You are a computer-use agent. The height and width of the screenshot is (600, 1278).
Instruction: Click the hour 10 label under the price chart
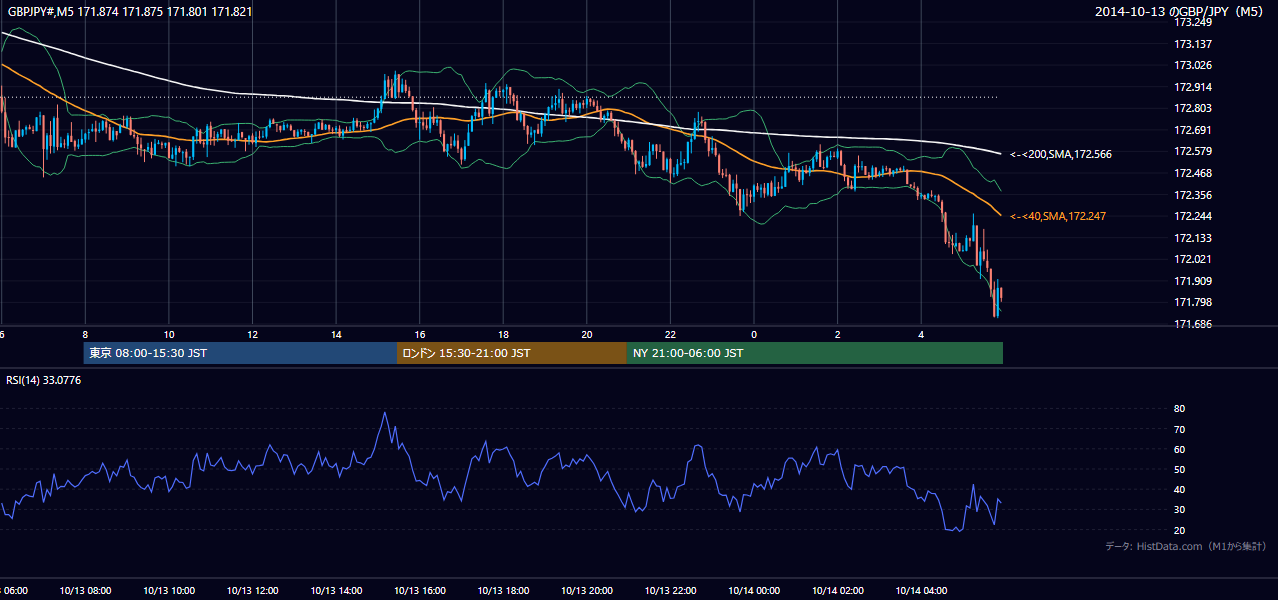[169, 334]
